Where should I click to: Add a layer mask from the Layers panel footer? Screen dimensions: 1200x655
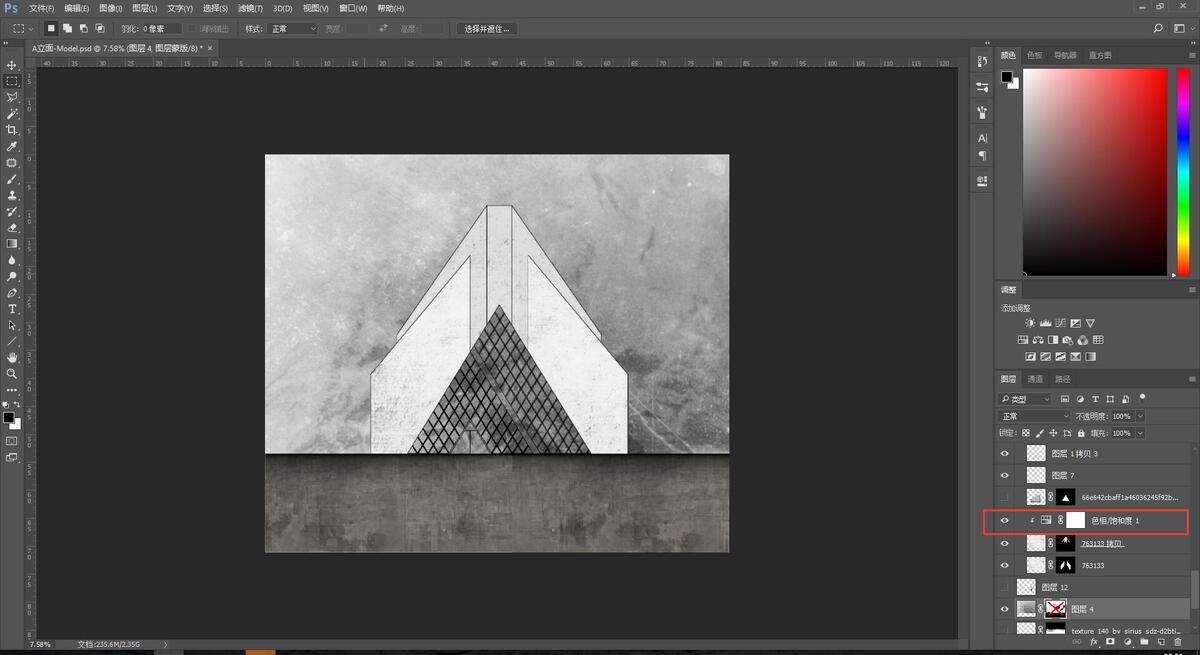1110,642
